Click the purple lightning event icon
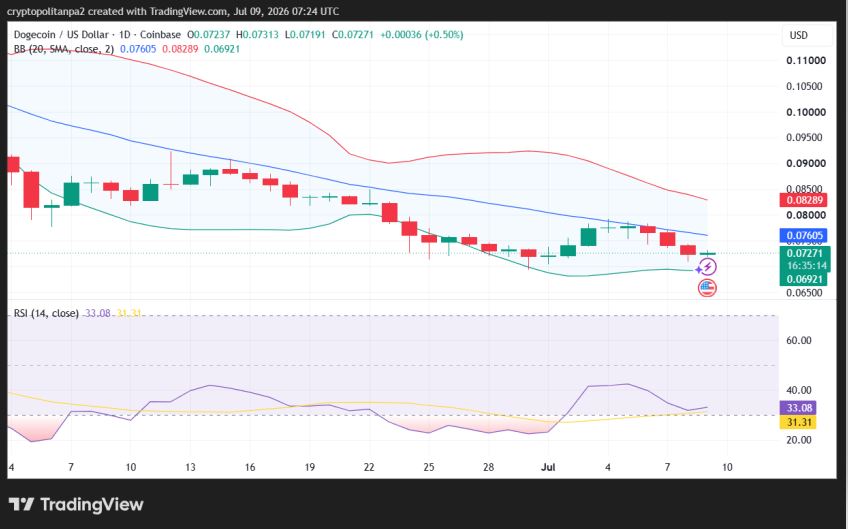848x529 pixels. pyautogui.click(x=707, y=267)
